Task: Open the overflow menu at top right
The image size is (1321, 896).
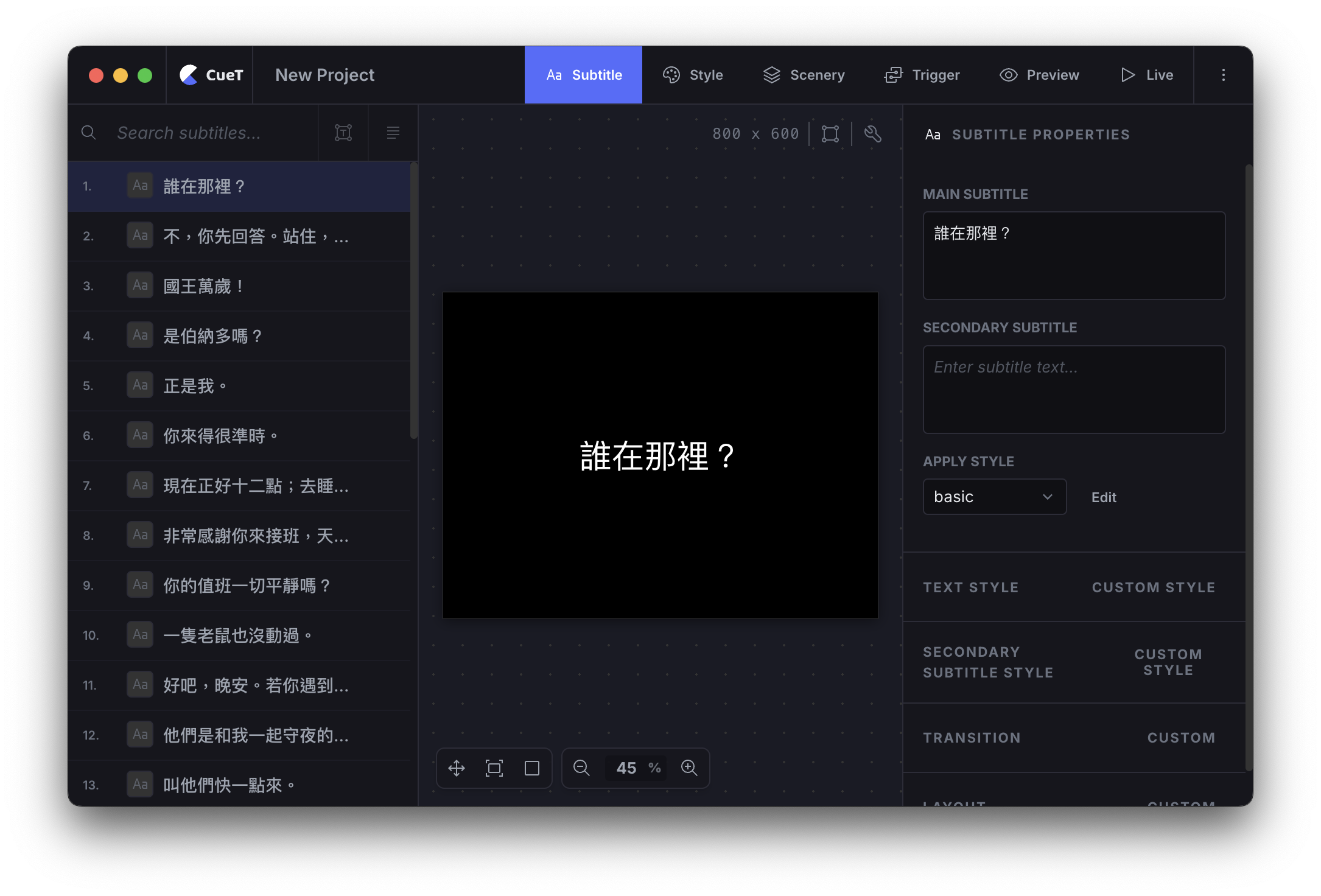Action: click(x=1223, y=75)
